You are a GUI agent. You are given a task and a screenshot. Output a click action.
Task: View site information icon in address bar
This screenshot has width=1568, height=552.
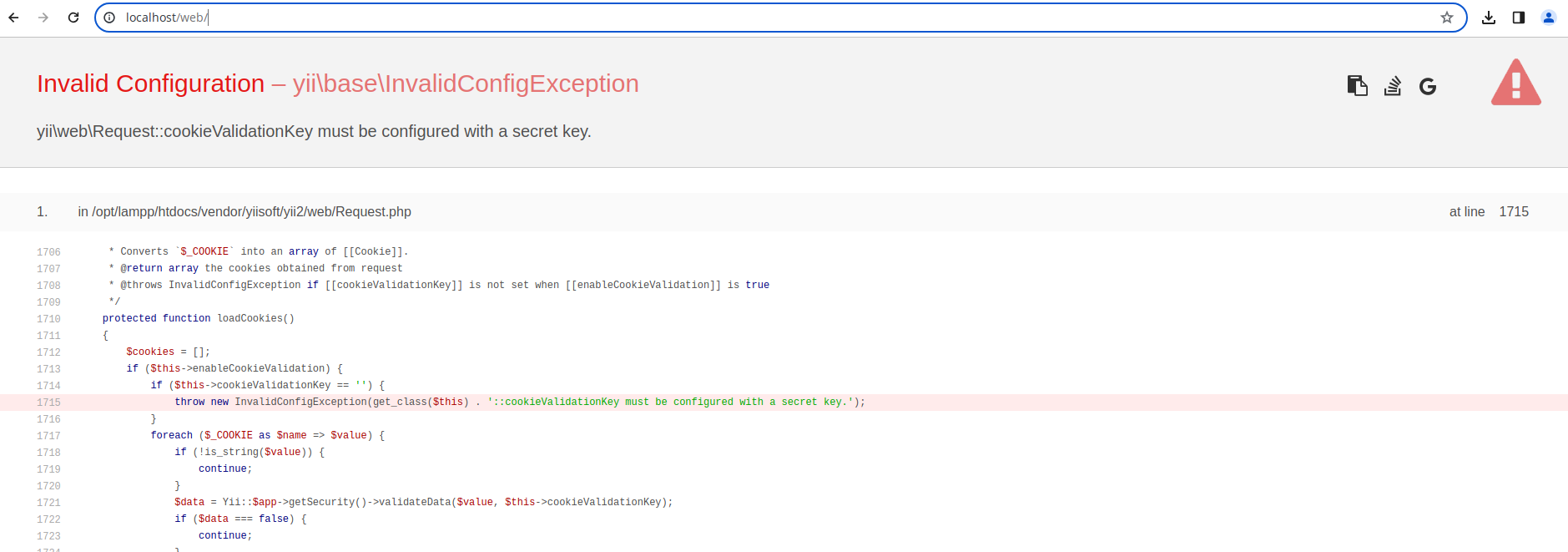pos(109,18)
